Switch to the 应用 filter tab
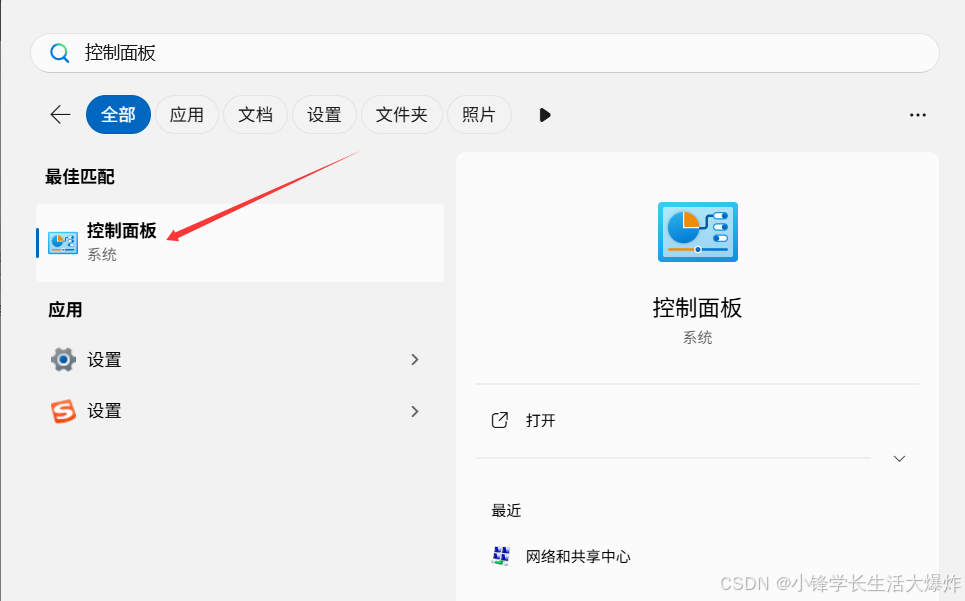 (186, 114)
